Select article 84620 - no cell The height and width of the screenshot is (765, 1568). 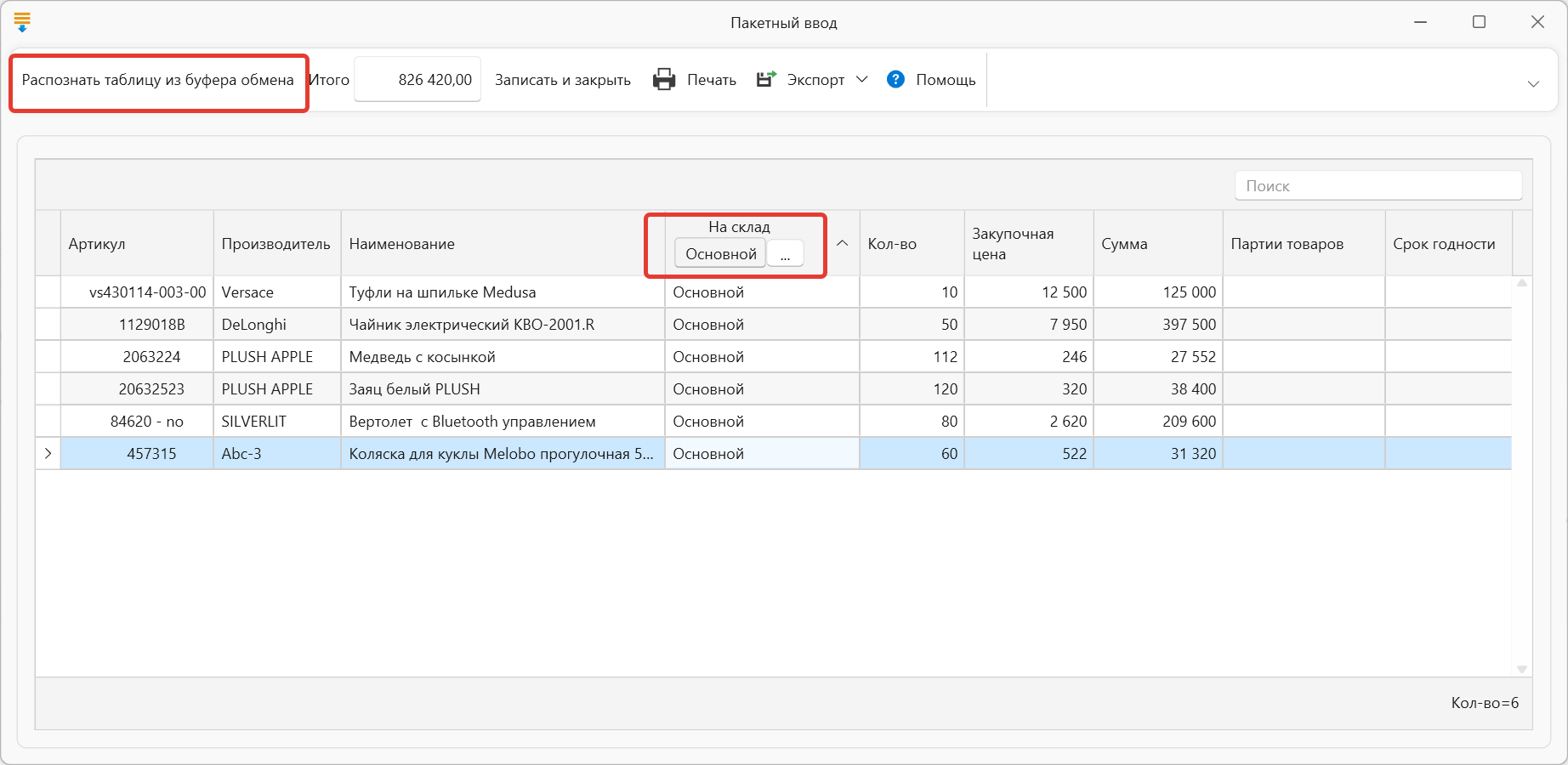tap(137, 421)
